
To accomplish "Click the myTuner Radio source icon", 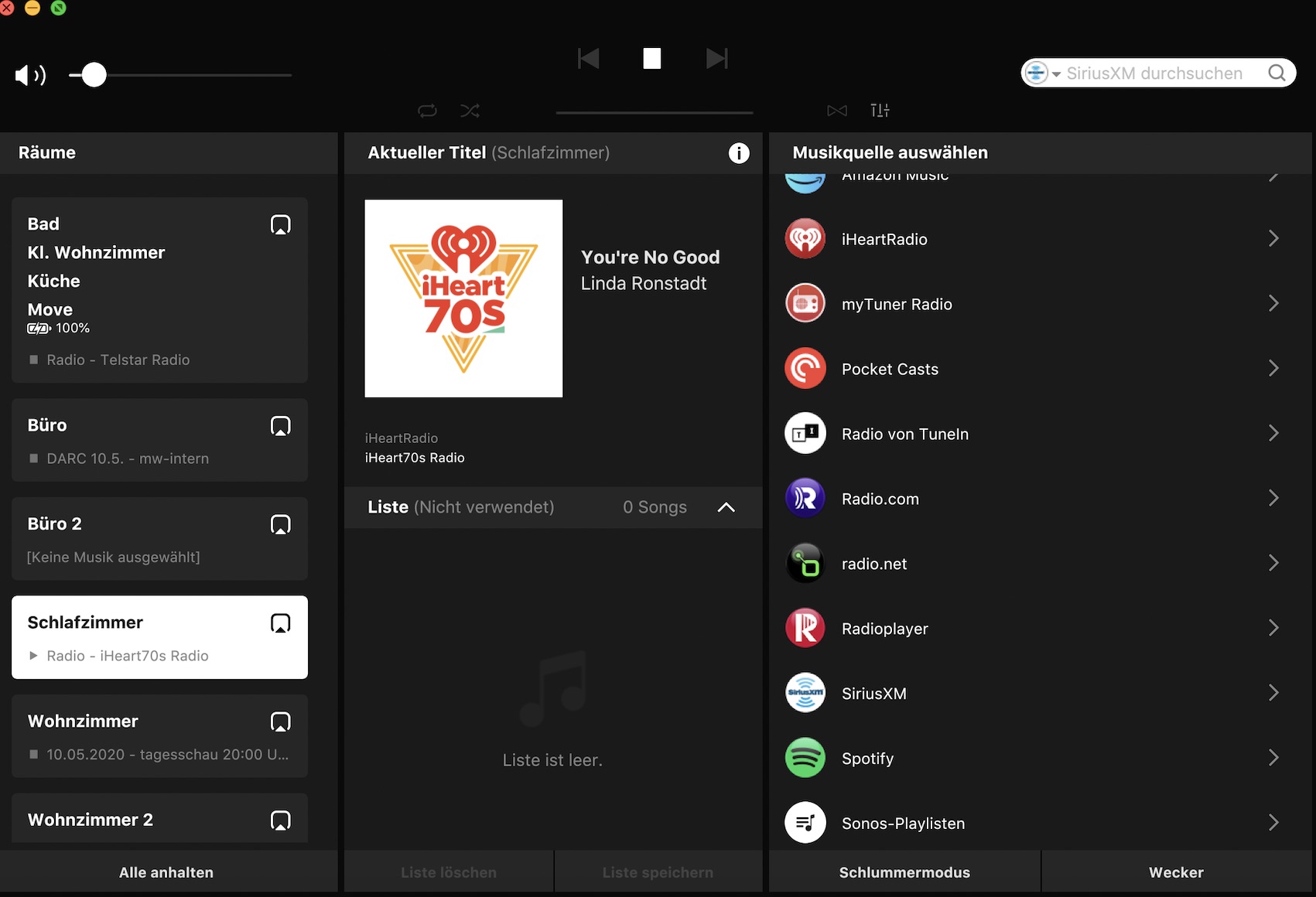I will (x=805, y=304).
